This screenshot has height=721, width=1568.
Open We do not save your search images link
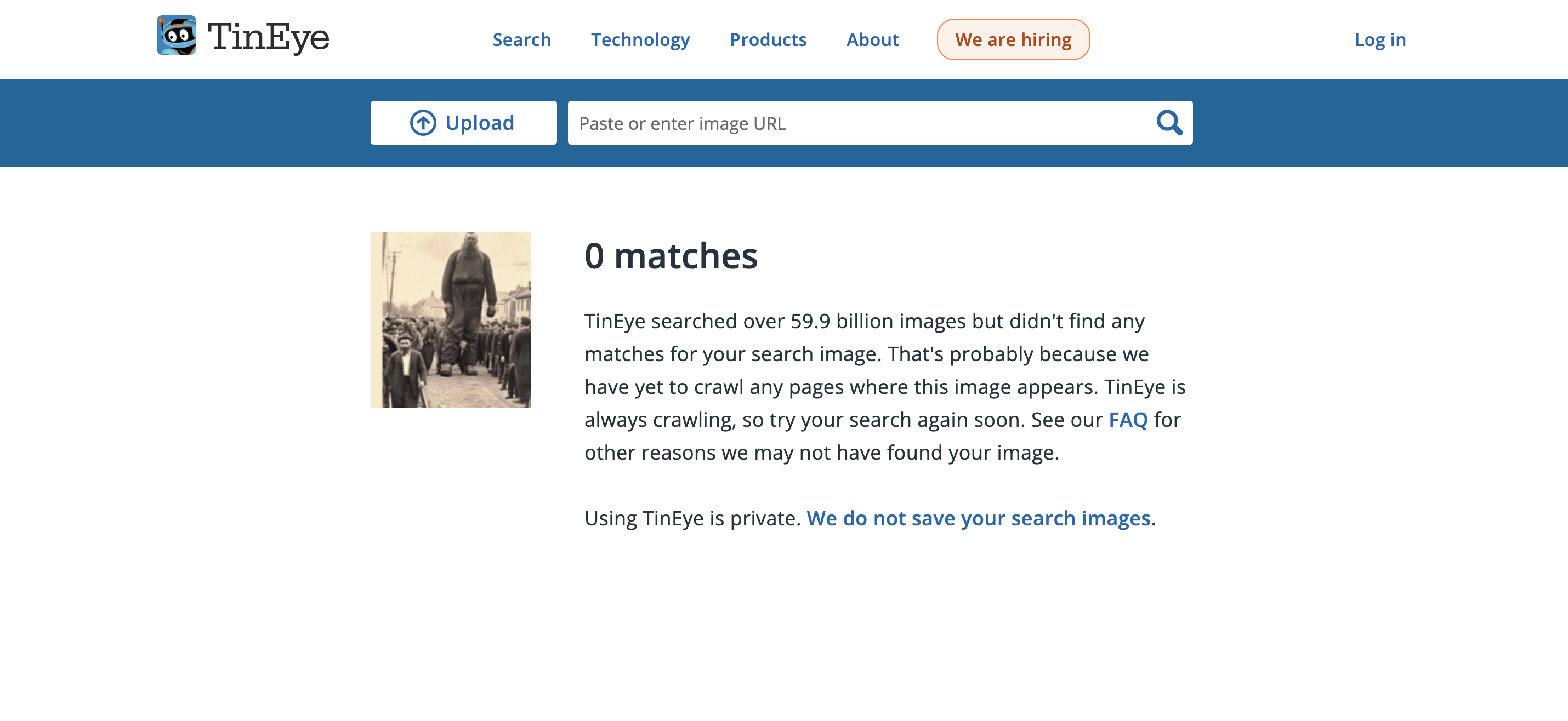978,518
